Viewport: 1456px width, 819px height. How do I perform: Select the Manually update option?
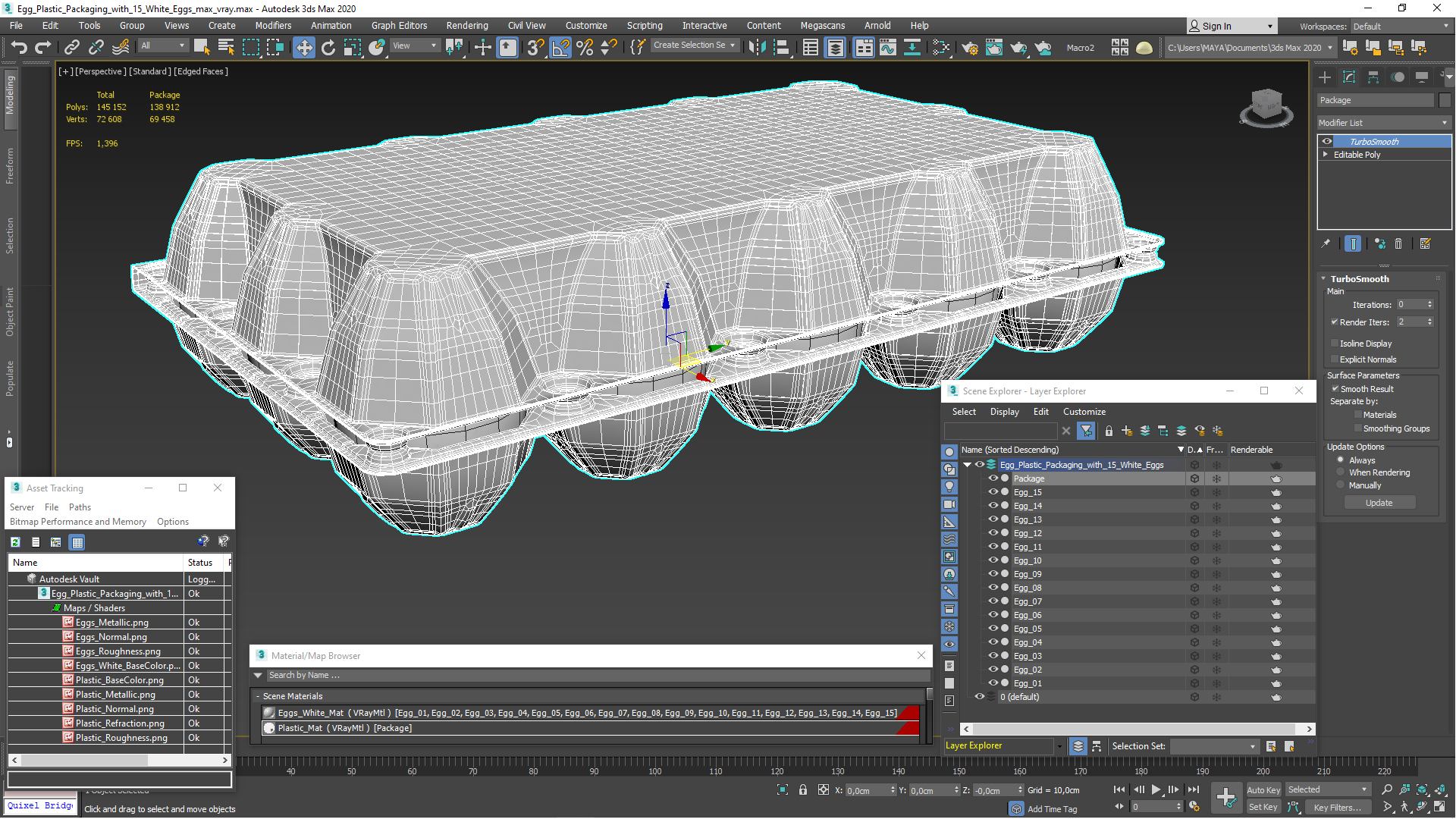click(1341, 485)
